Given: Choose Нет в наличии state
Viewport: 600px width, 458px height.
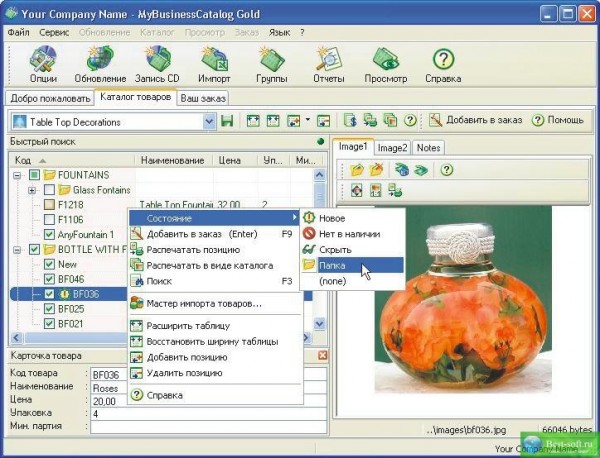Looking at the screenshot, I should pos(352,234).
